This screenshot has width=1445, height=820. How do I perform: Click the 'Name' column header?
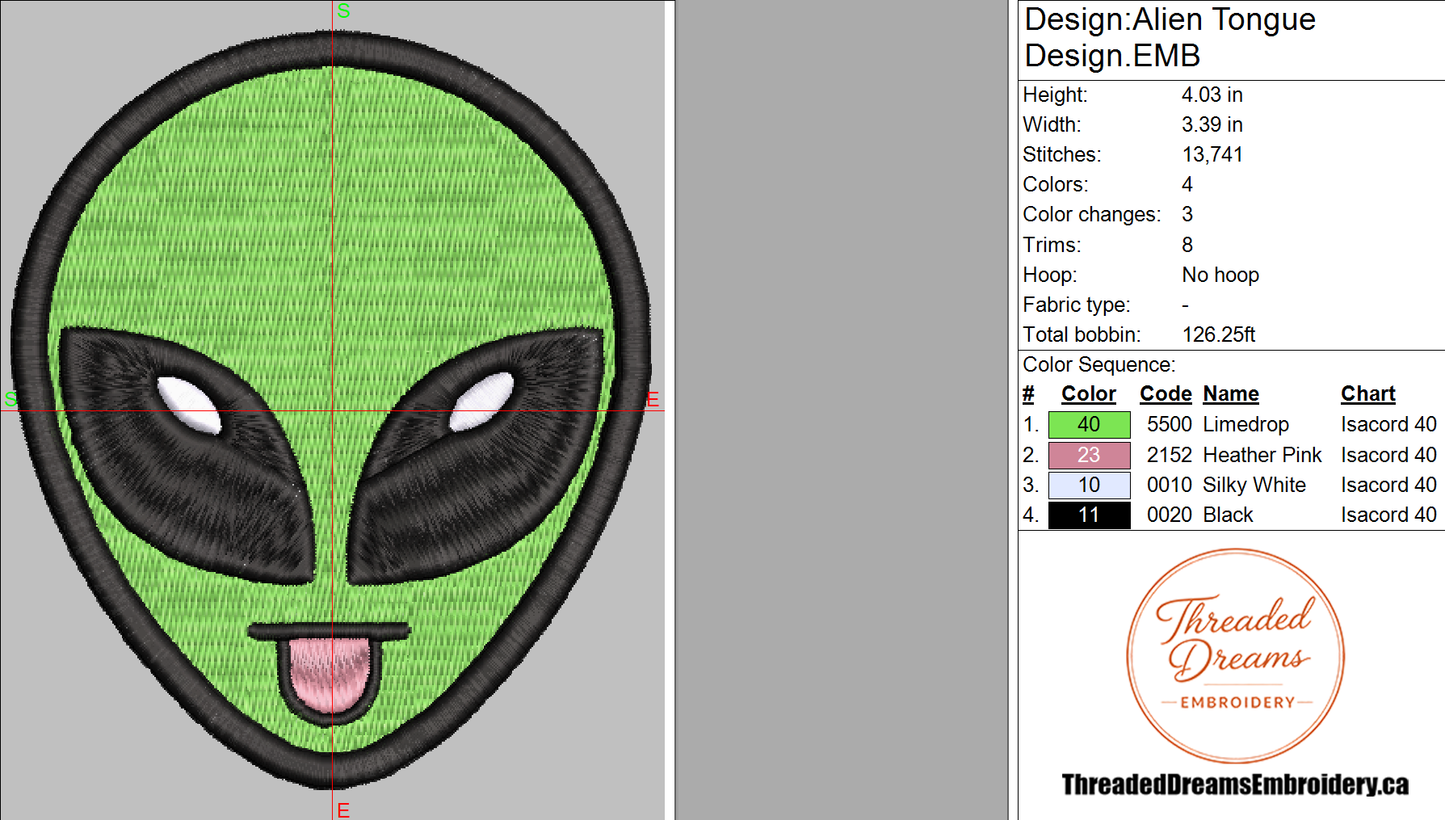pyautogui.click(x=1231, y=394)
